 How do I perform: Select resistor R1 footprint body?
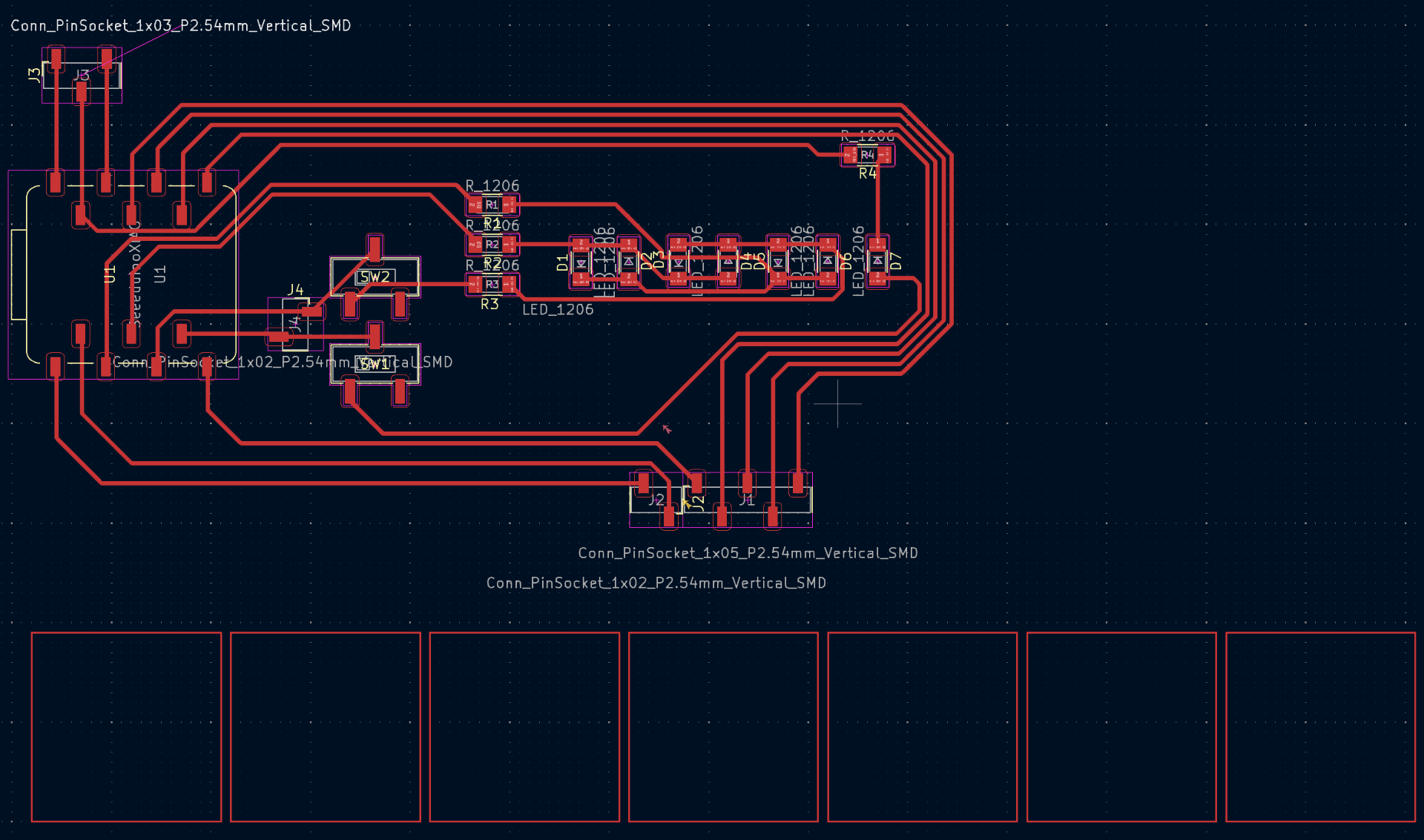pyautogui.click(x=492, y=205)
